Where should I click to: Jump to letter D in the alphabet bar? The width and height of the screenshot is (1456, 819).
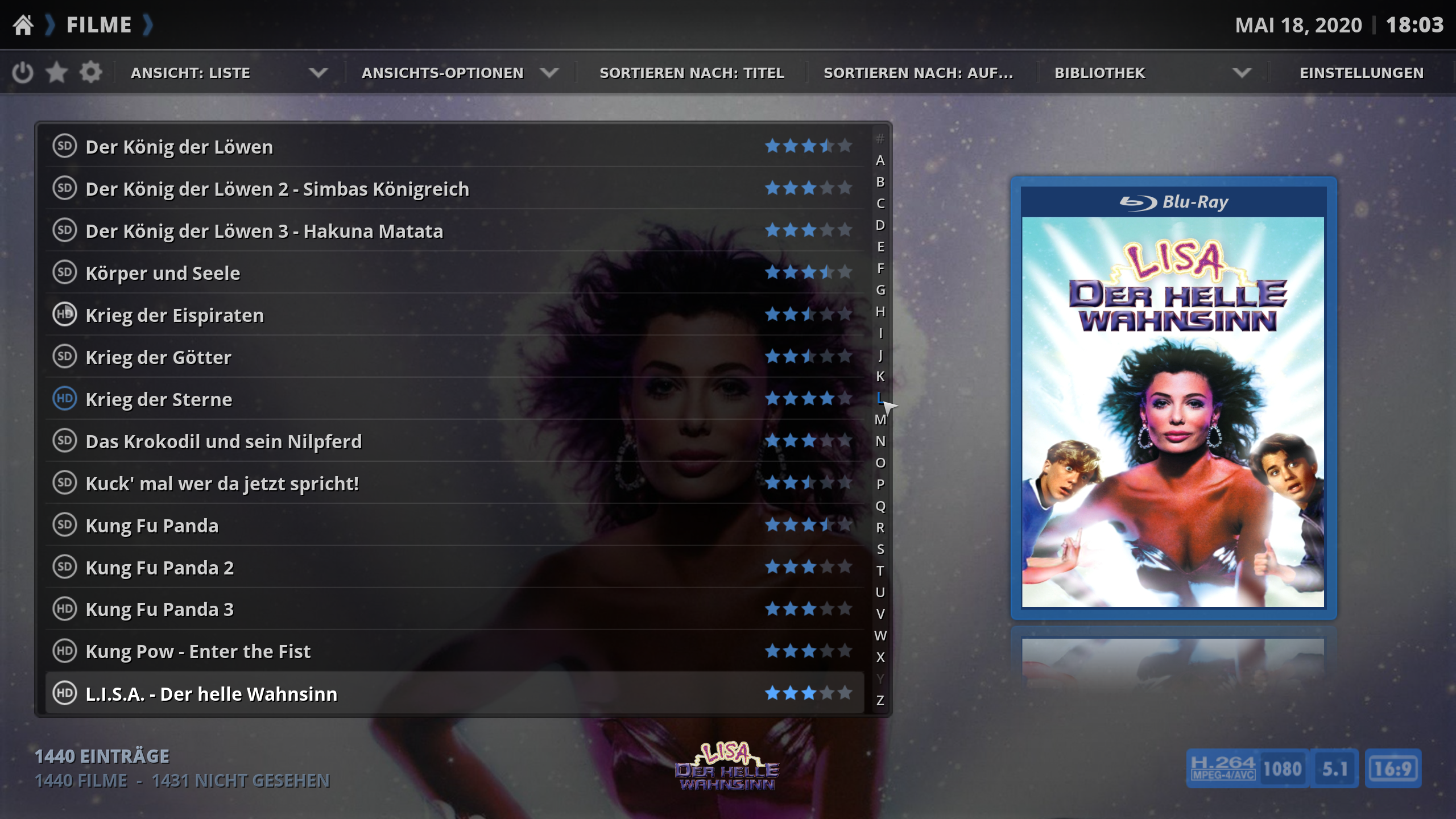coord(880,225)
